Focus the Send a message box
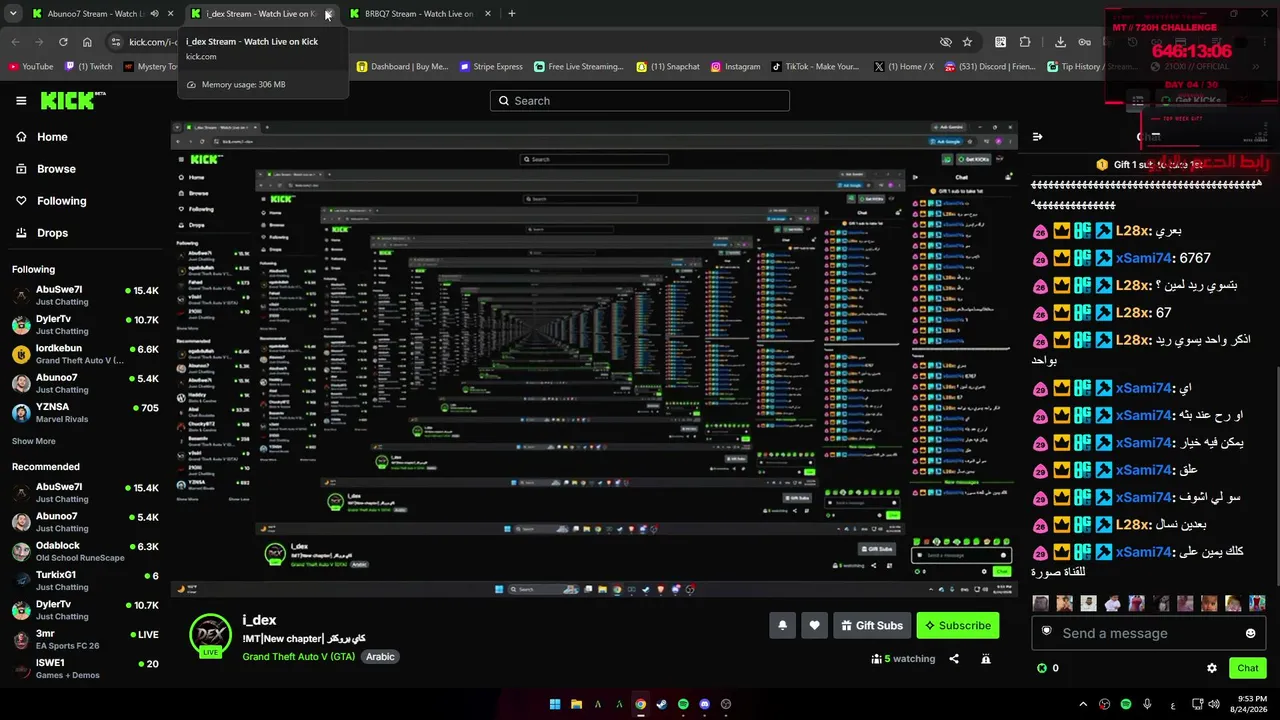Viewport: 1280px width, 720px height. click(1149, 633)
